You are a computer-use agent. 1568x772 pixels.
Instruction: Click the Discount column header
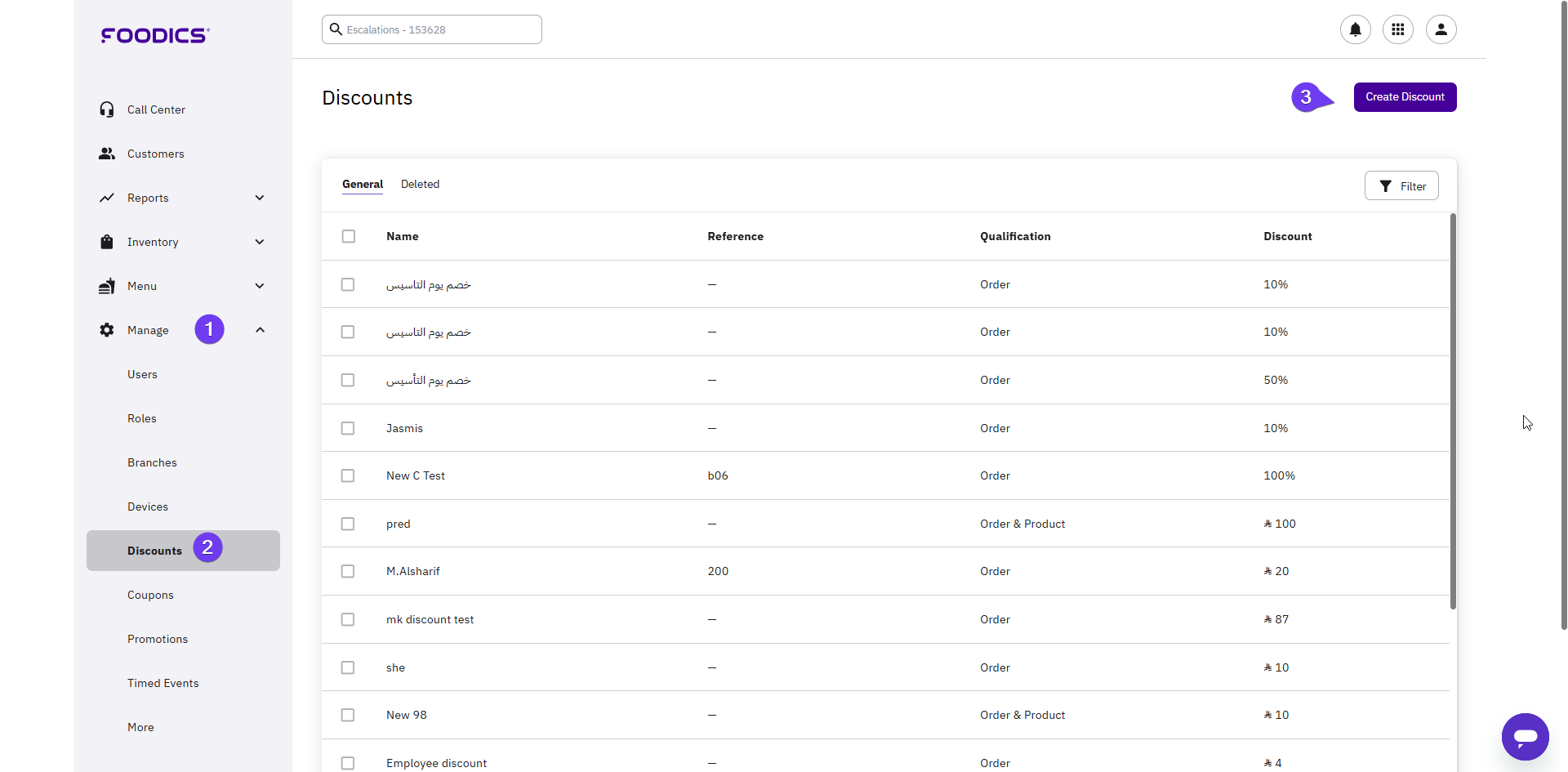coord(1288,236)
